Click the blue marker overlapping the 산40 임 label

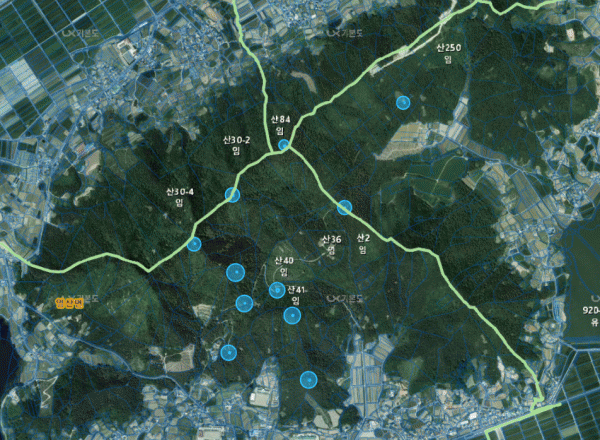pyautogui.click(x=276, y=290)
